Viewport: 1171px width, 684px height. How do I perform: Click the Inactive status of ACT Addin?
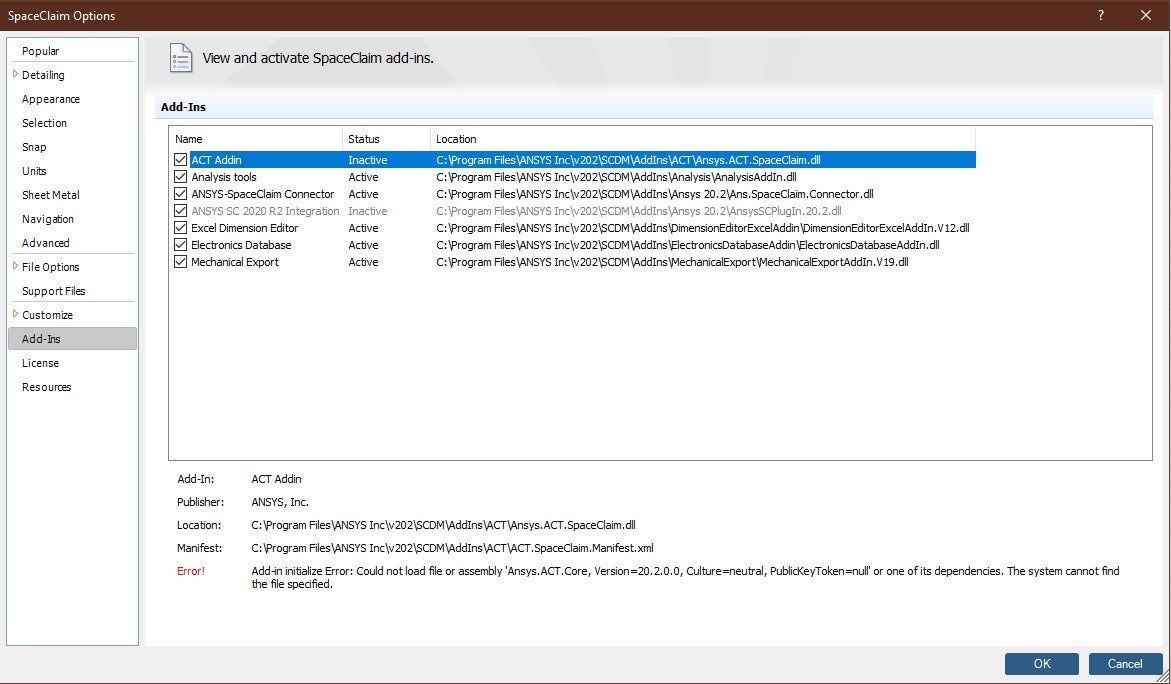(367, 160)
